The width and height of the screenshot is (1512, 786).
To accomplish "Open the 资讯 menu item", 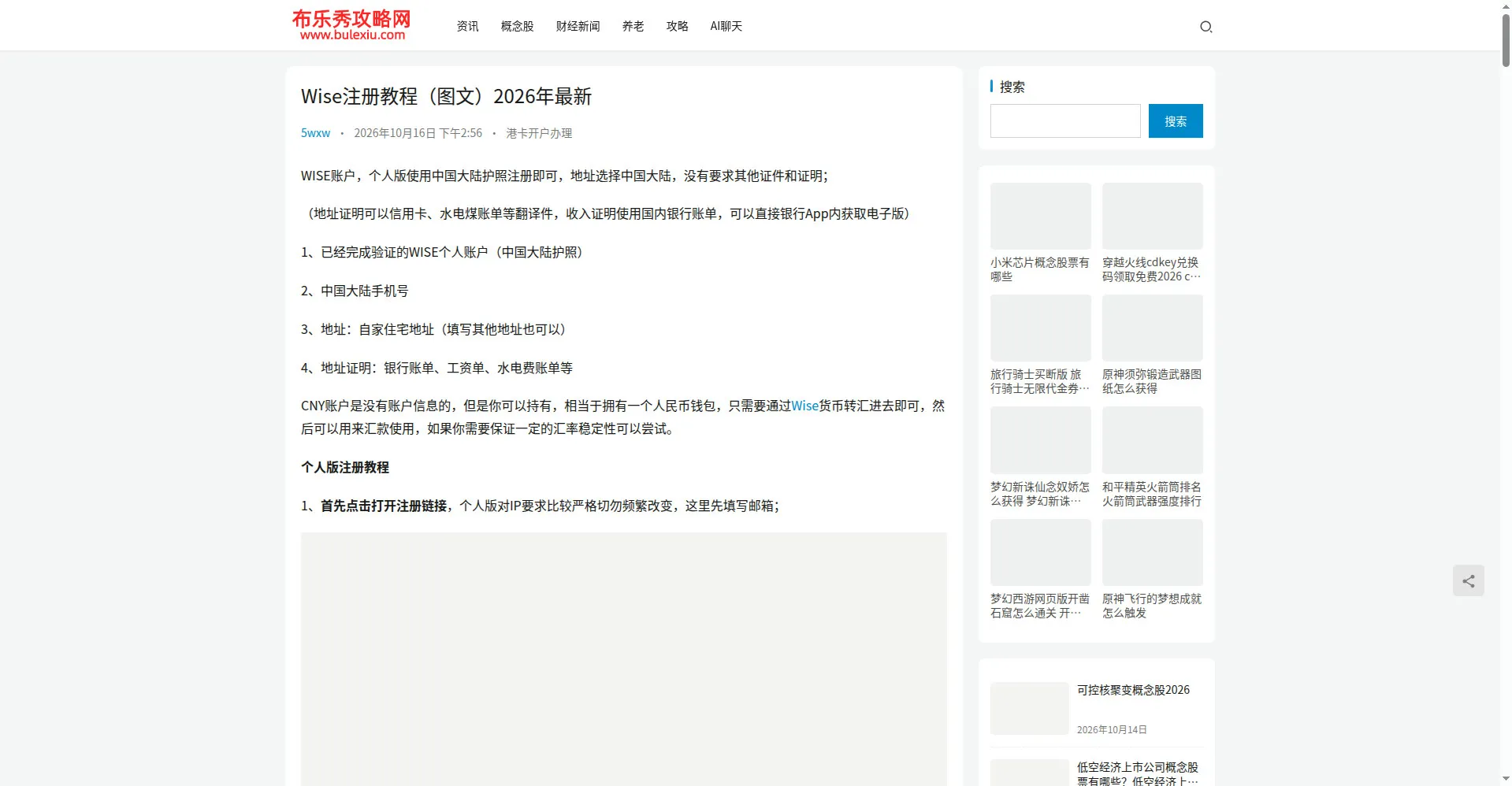I will (467, 26).
